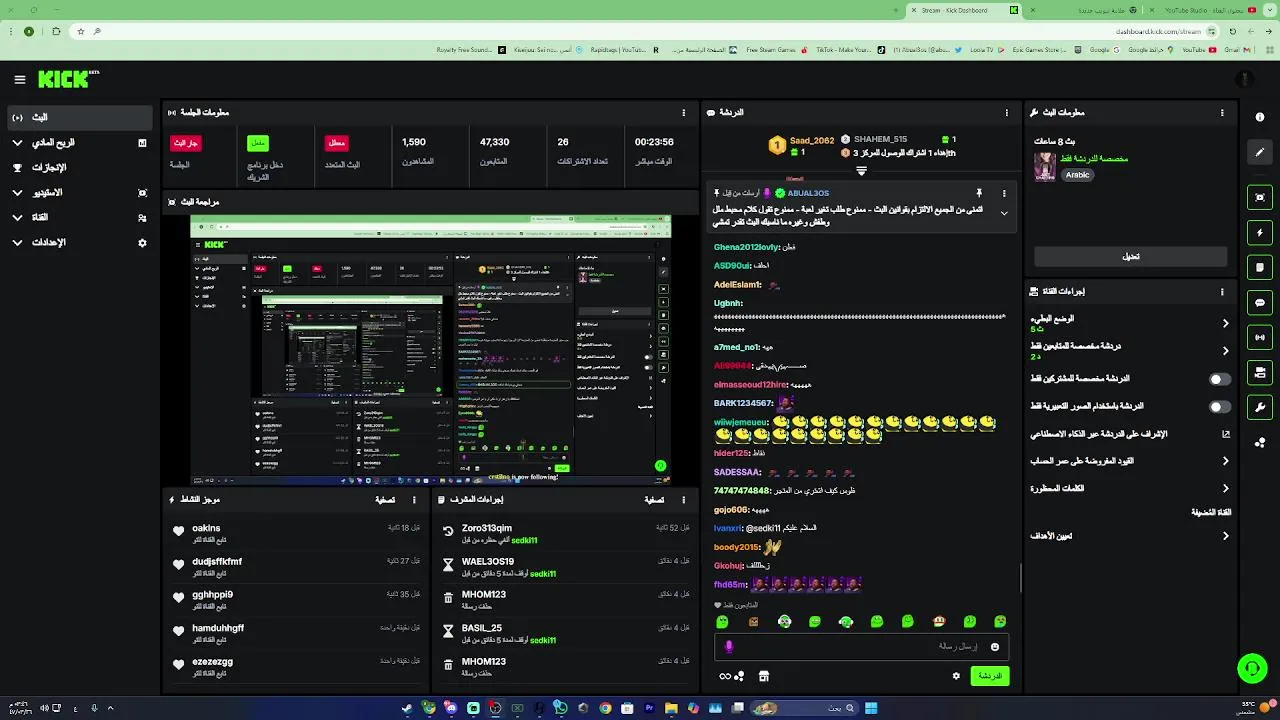Toggle chat bubble widget icon in rail
This screenshot has width=1280, height=720.
(1260, 303)
